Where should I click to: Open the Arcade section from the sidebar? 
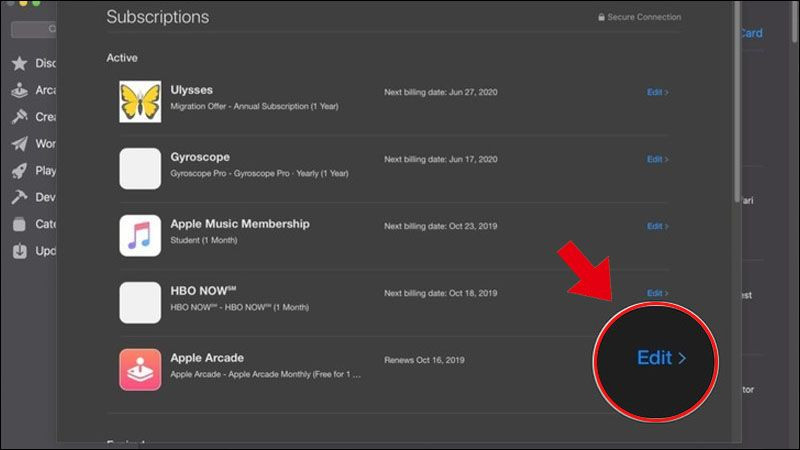click(19, 90)
